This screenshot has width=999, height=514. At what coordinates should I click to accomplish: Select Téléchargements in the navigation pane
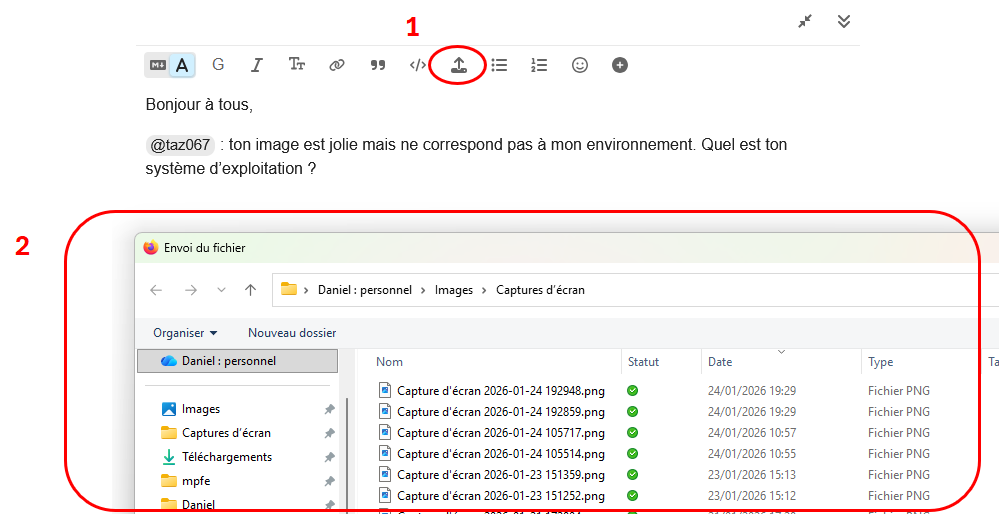pyautogui.click(x=226, y=457)
